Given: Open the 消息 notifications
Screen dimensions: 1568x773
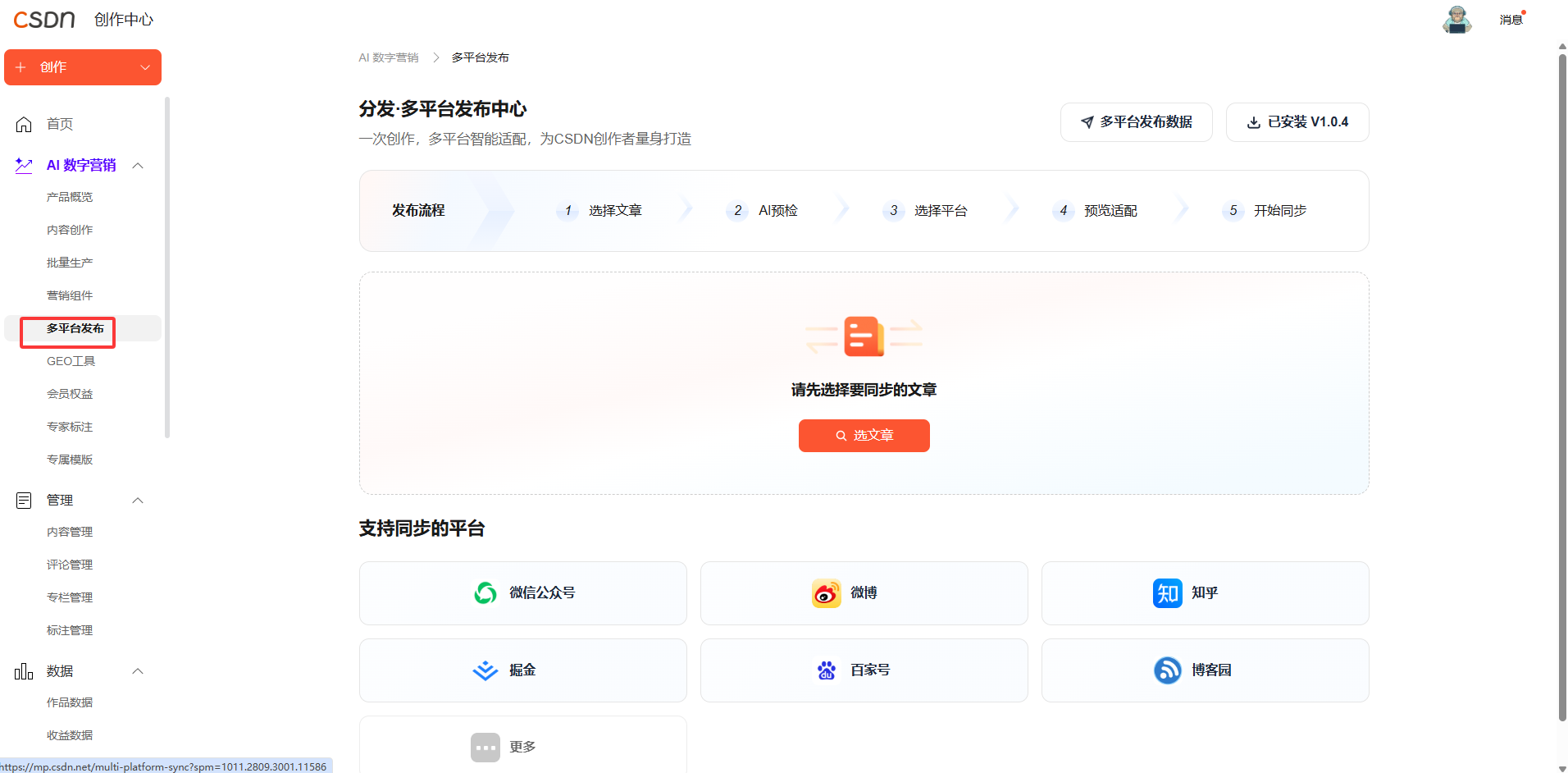Looking at the screenshot, I should click(x=1511, y=20).
